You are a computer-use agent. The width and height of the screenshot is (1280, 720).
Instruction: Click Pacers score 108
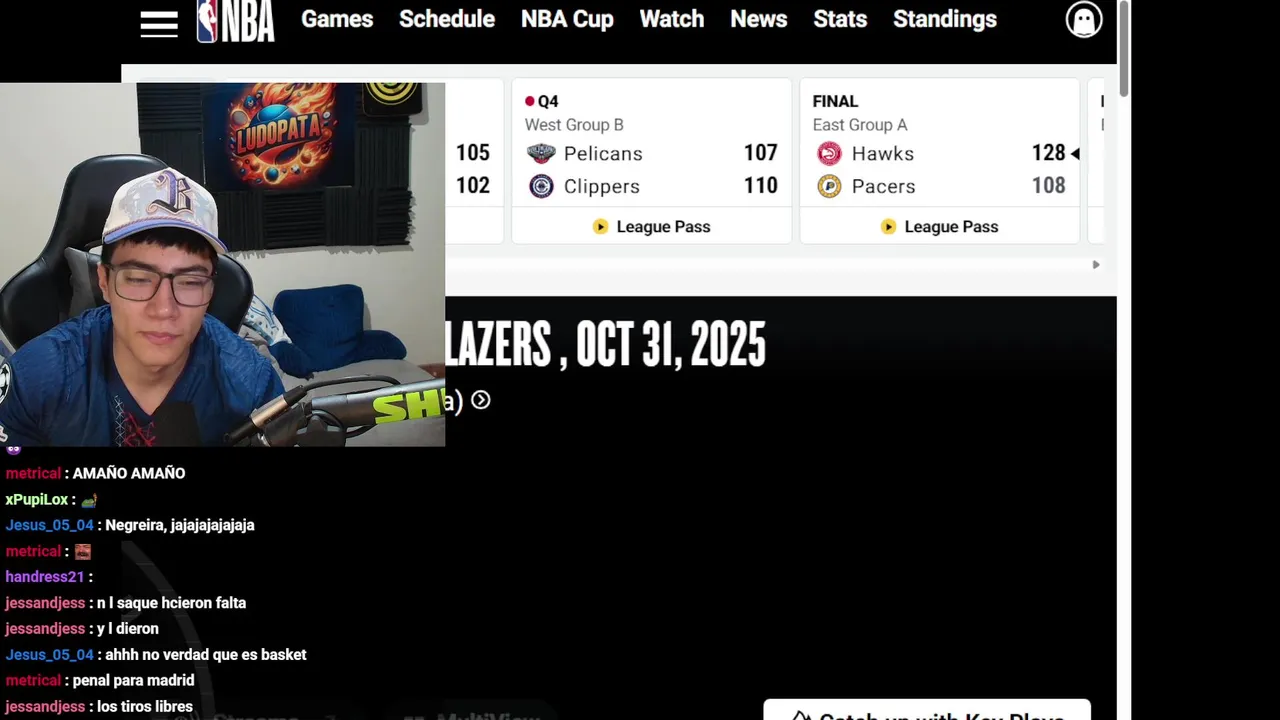tap(1048, 186)
